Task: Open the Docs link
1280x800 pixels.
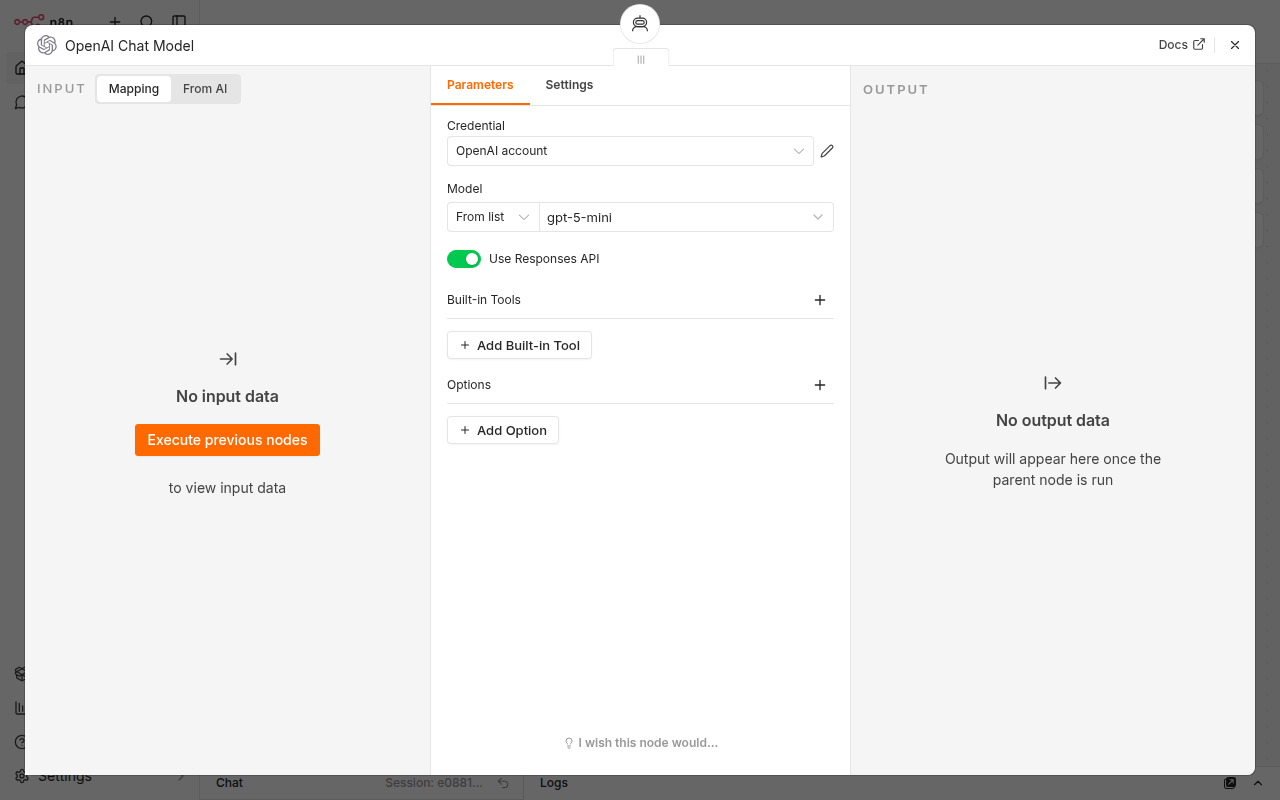Action: [1182, 45]
